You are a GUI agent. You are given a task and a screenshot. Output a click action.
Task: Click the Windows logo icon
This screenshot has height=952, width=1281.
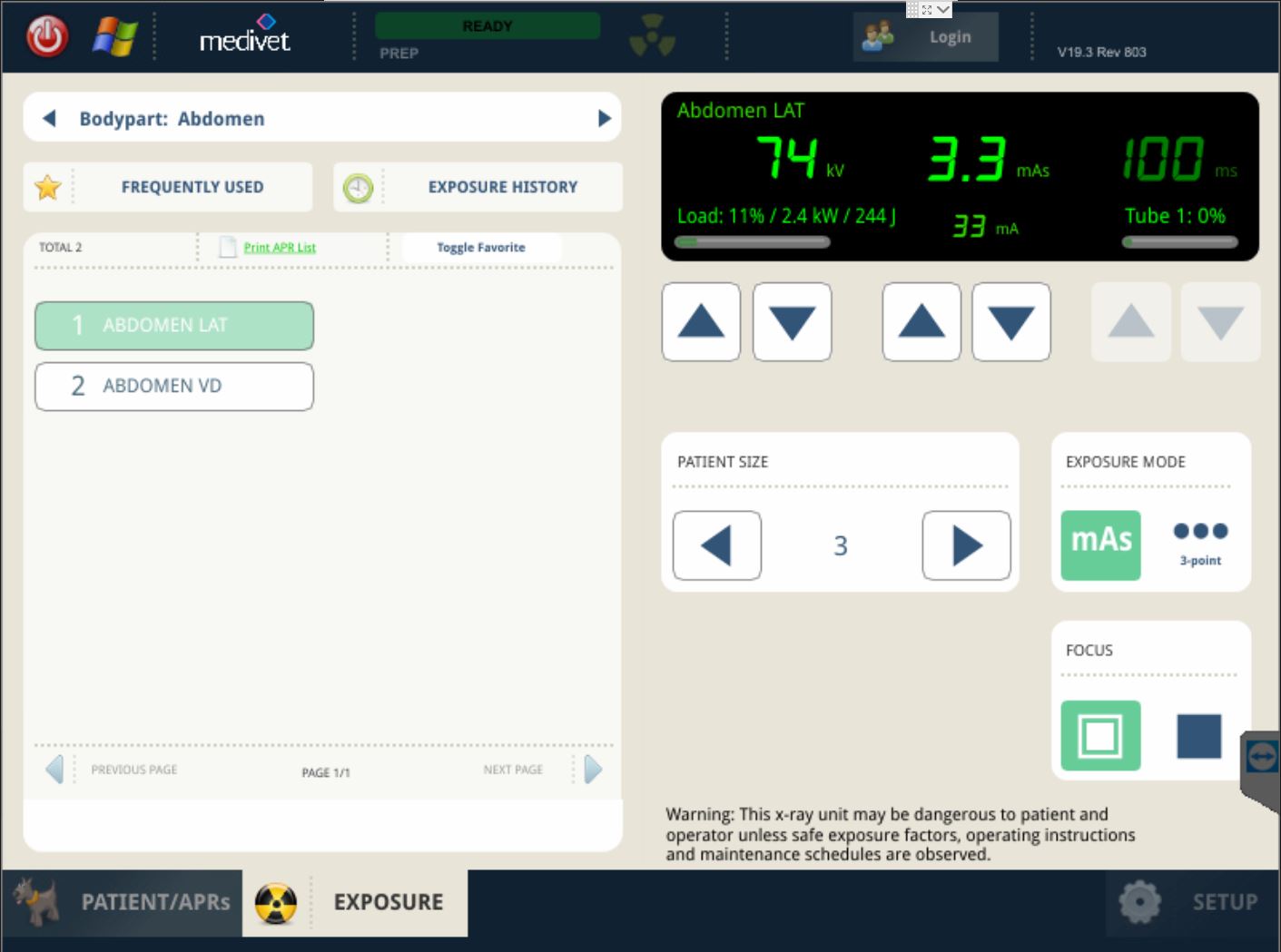click(x=115, y=37)
